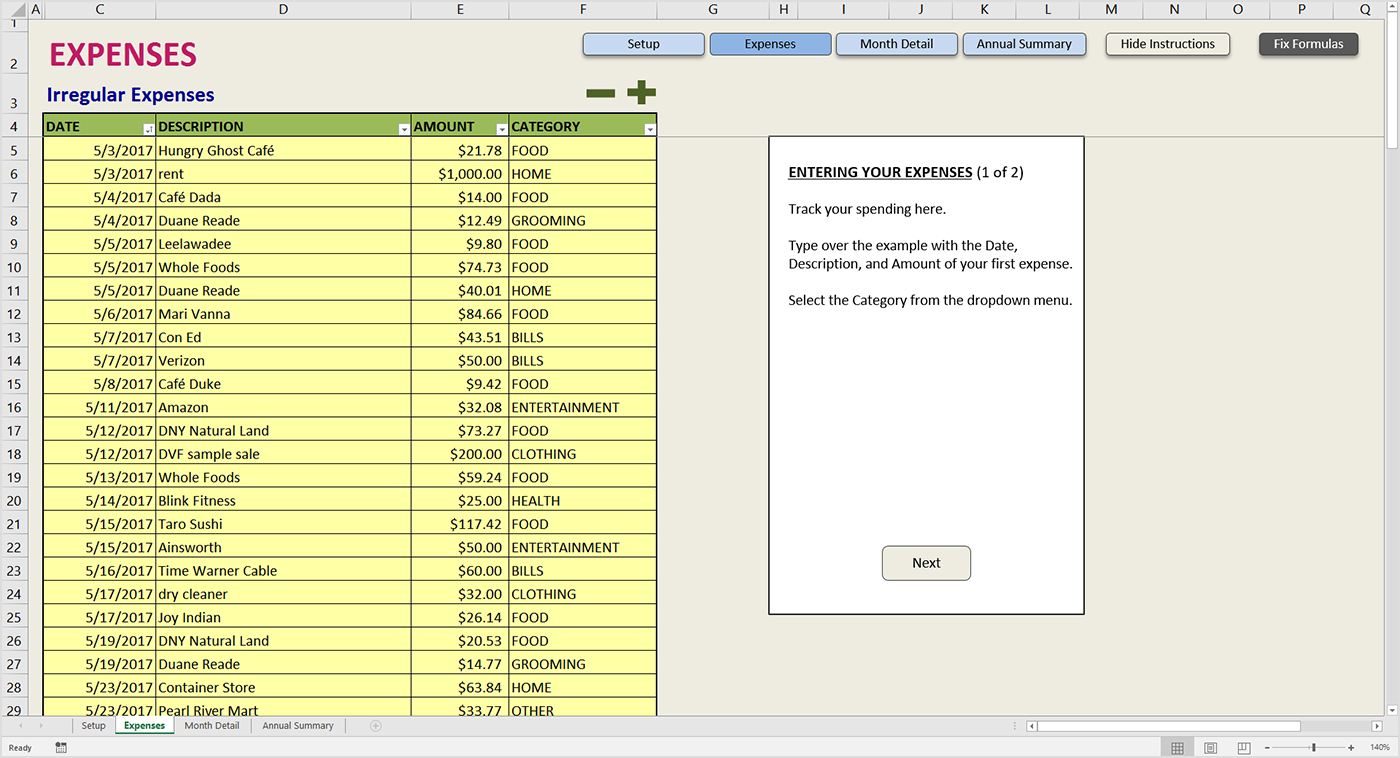Click the zoom in plus icon
This screenshot has height=758, width=1400.
1351,748
